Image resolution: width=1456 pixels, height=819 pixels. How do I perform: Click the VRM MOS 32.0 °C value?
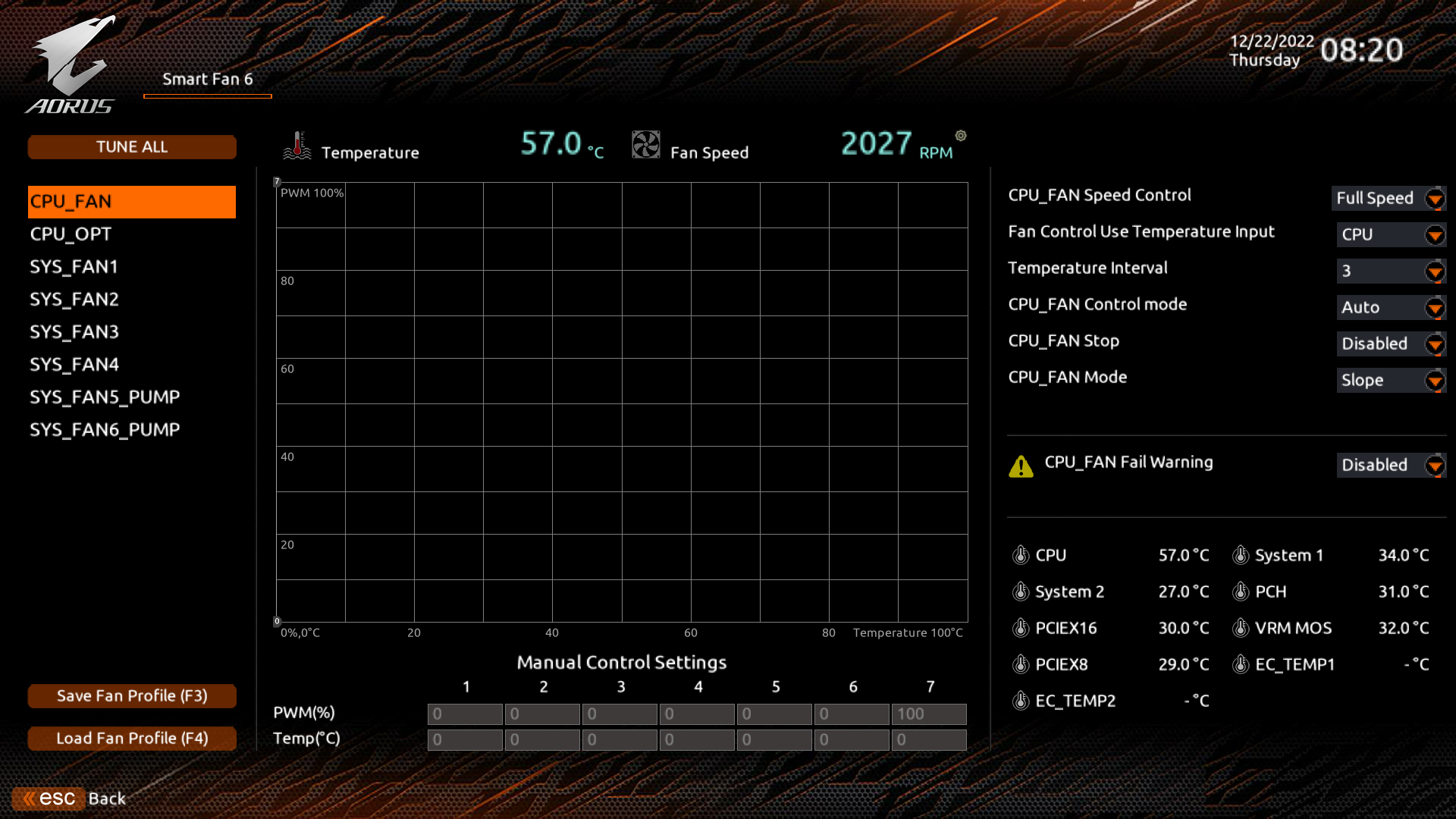1404,628
